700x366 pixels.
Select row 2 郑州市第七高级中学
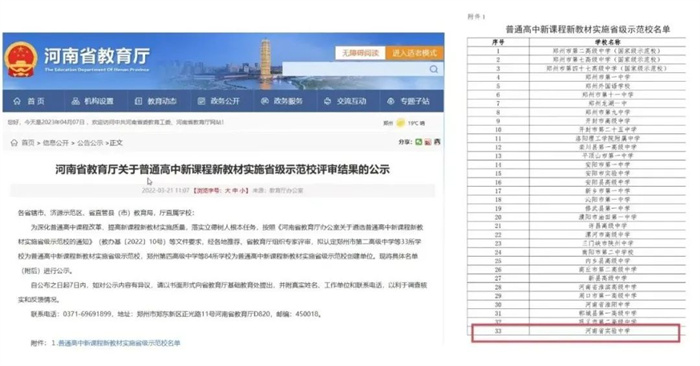tap(576, 60)
